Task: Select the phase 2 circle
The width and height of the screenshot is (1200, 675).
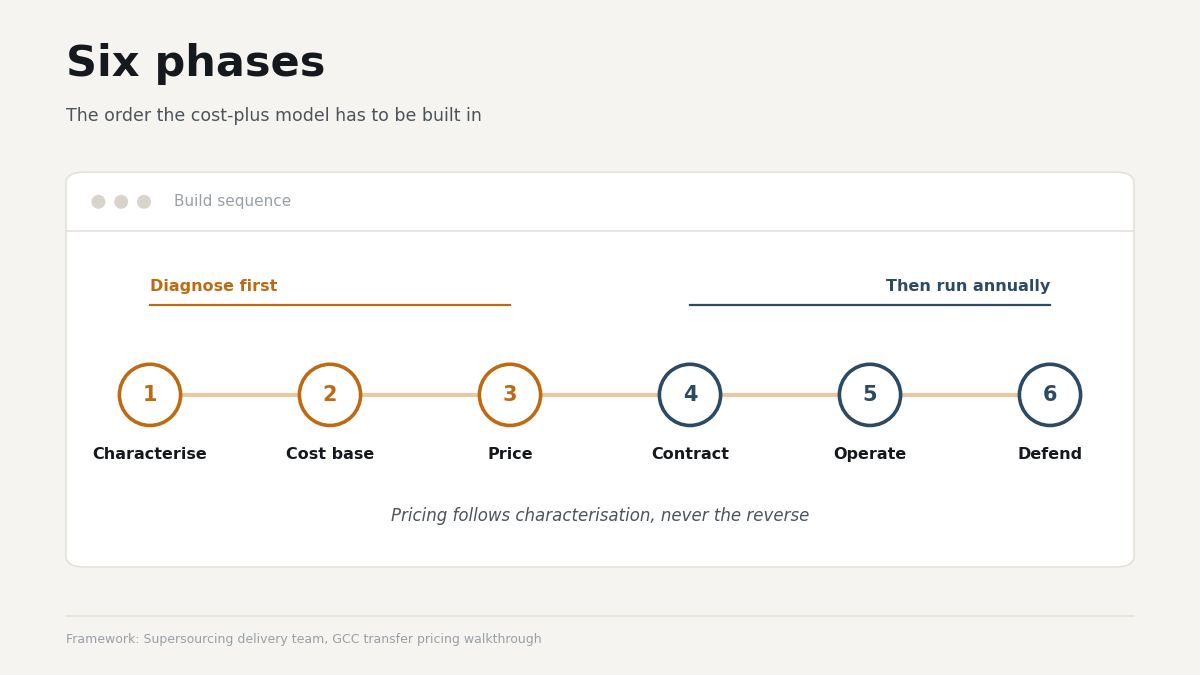Action: [x=330, y=395]
